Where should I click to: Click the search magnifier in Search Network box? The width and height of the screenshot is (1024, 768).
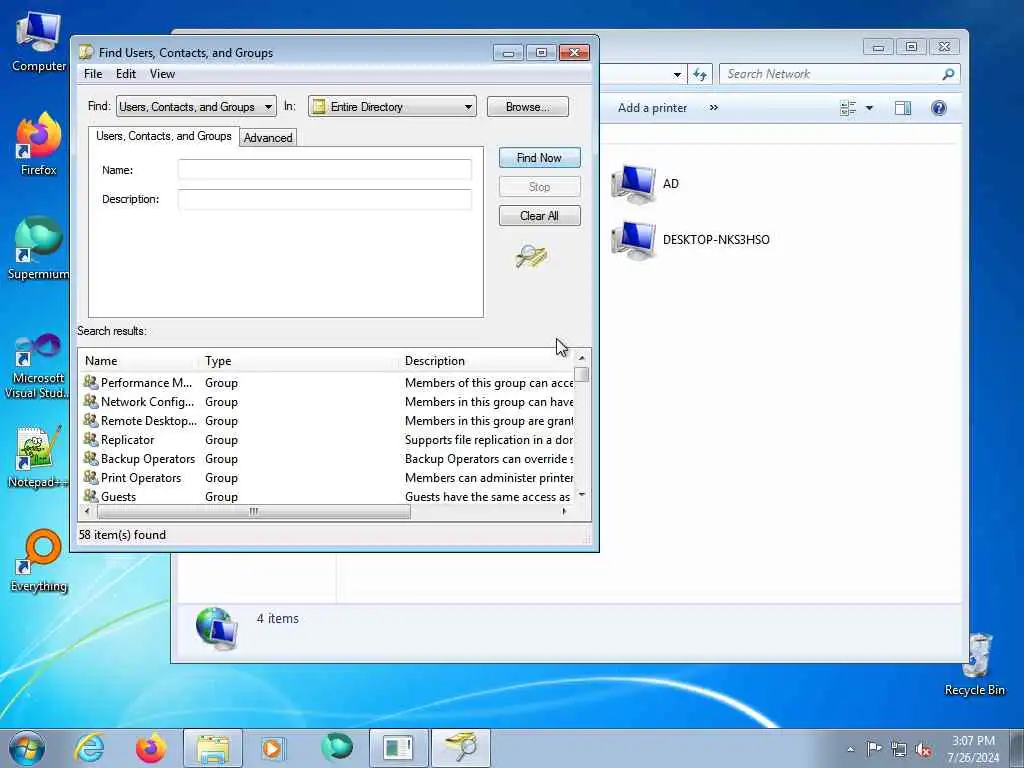point(948,74)
